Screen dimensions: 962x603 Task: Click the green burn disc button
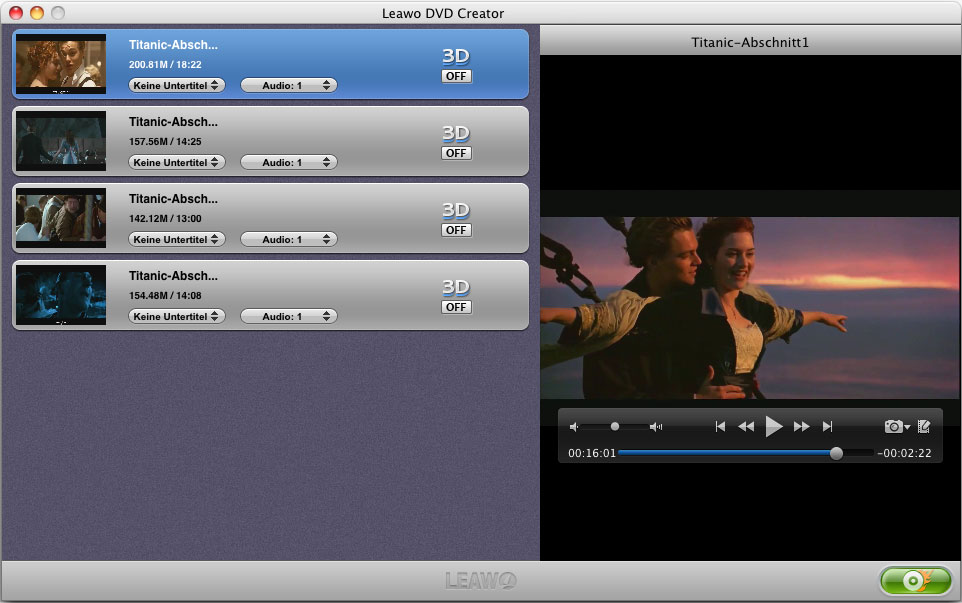coord(916,580)
